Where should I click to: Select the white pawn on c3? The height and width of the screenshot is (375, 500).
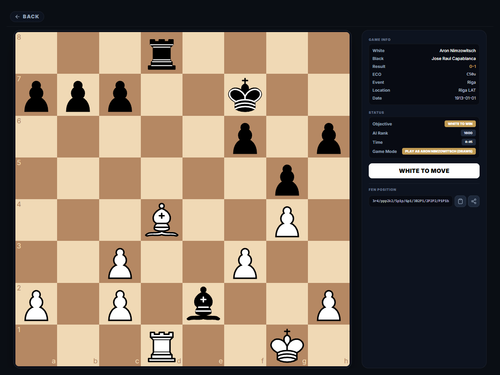(120, 263)
